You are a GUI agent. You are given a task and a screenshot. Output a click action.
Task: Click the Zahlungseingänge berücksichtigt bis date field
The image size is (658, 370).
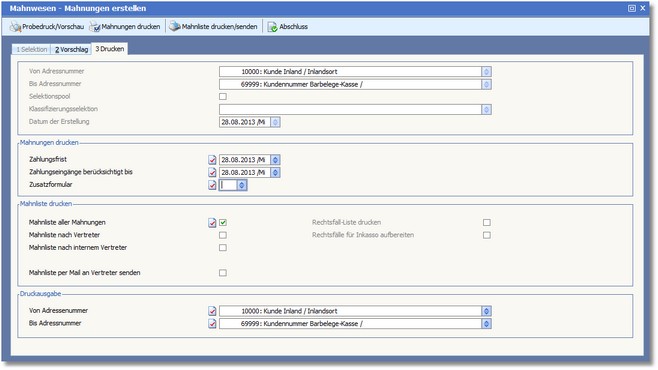[245, 172]
